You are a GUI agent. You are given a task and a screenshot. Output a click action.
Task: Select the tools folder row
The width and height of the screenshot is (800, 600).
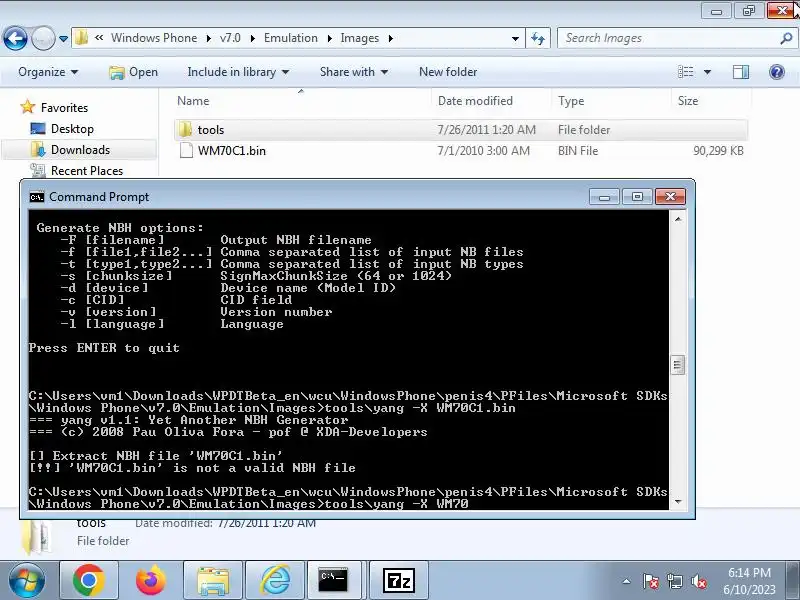(x=461, y=130)
